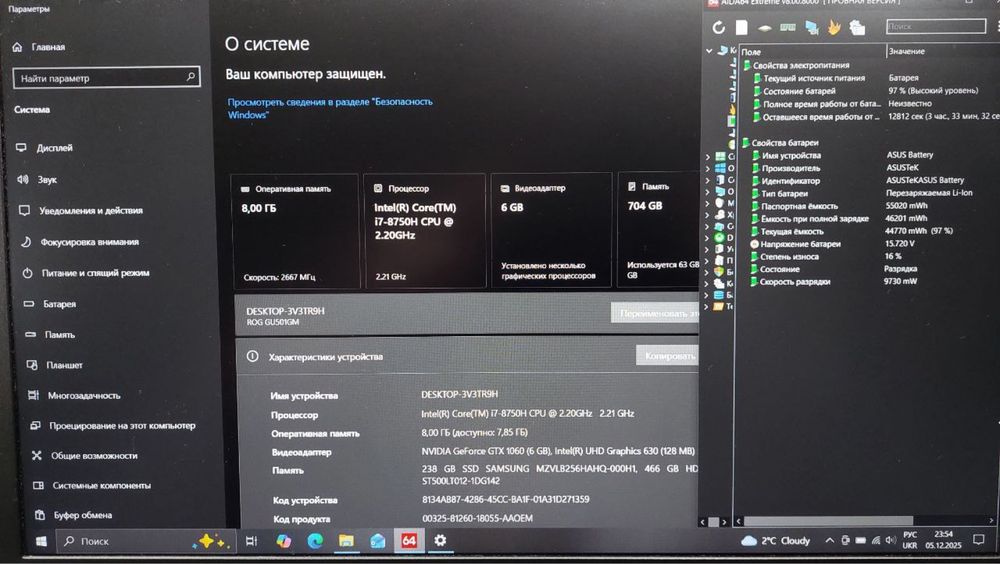Click the Копировать button

(668, 355)
